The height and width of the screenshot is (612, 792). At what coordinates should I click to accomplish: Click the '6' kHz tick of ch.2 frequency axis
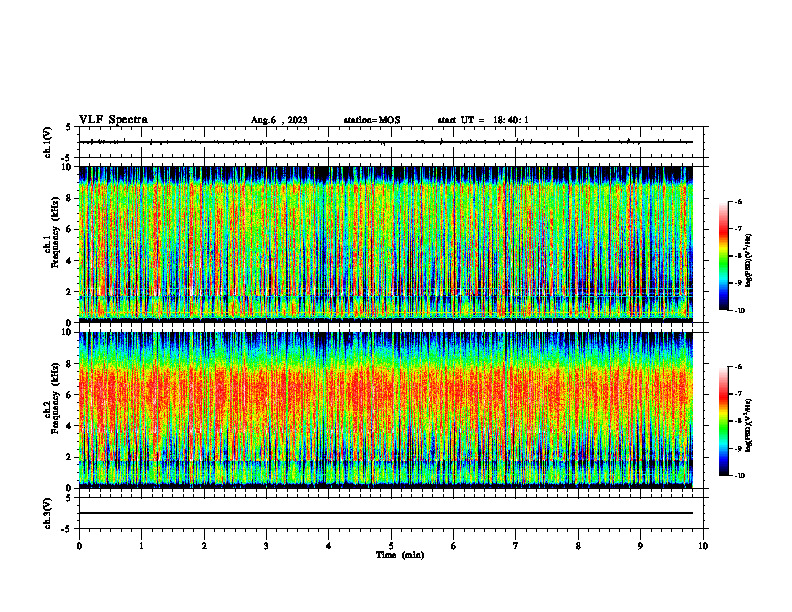[70, 395]
